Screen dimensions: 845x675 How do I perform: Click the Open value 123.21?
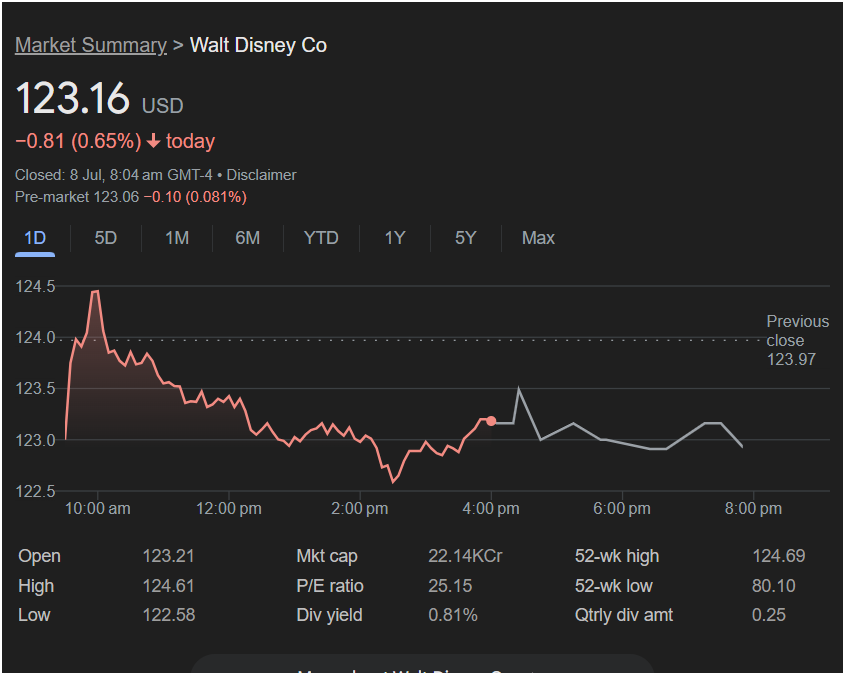click(168, 556)
